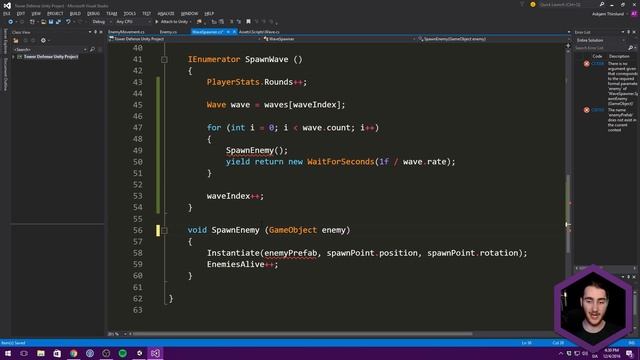640x360 pixels.
Task: Switch to the Enemy.cs tab
Action: [168, 32]
